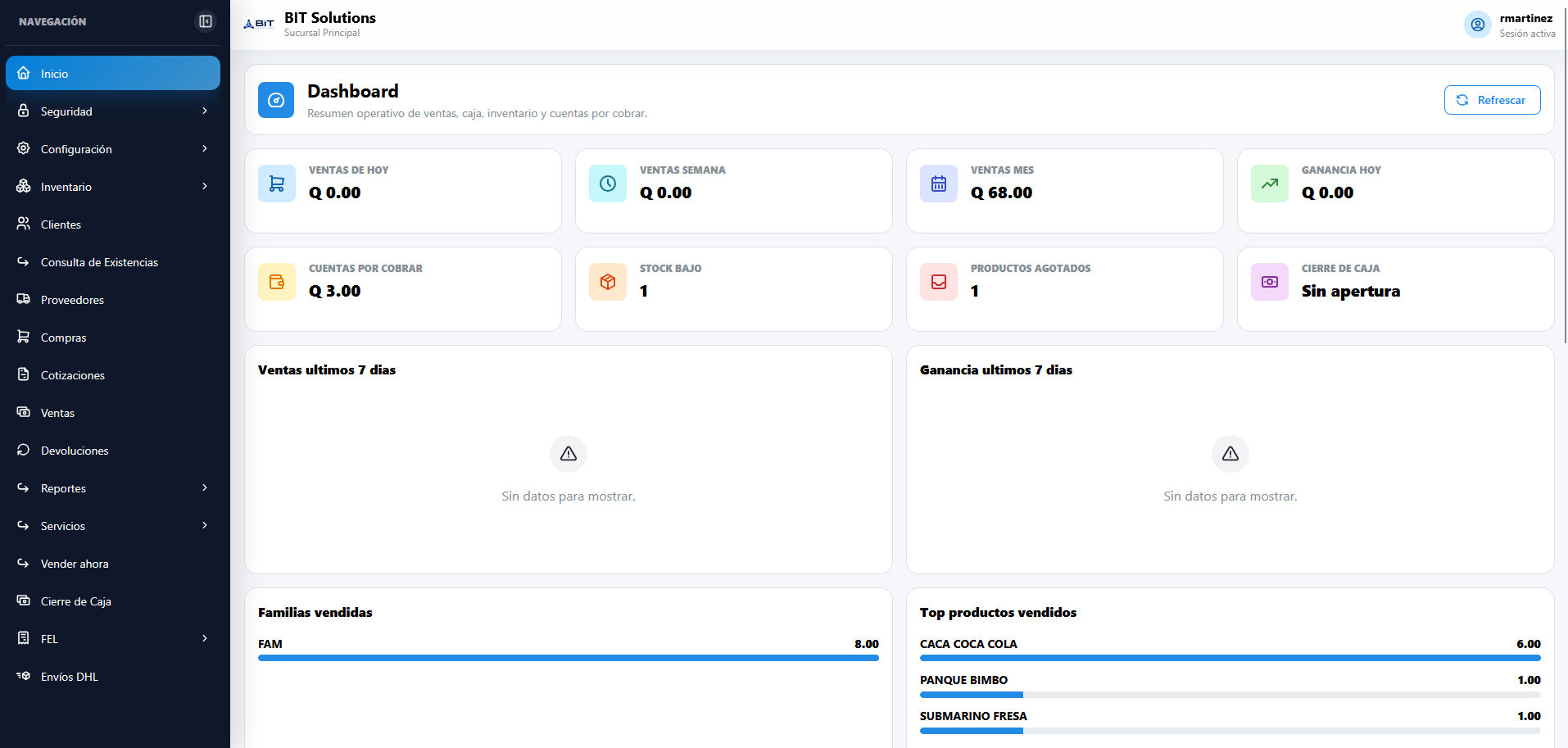Click the Cierre de Caja card money icon

point(1270,282)
